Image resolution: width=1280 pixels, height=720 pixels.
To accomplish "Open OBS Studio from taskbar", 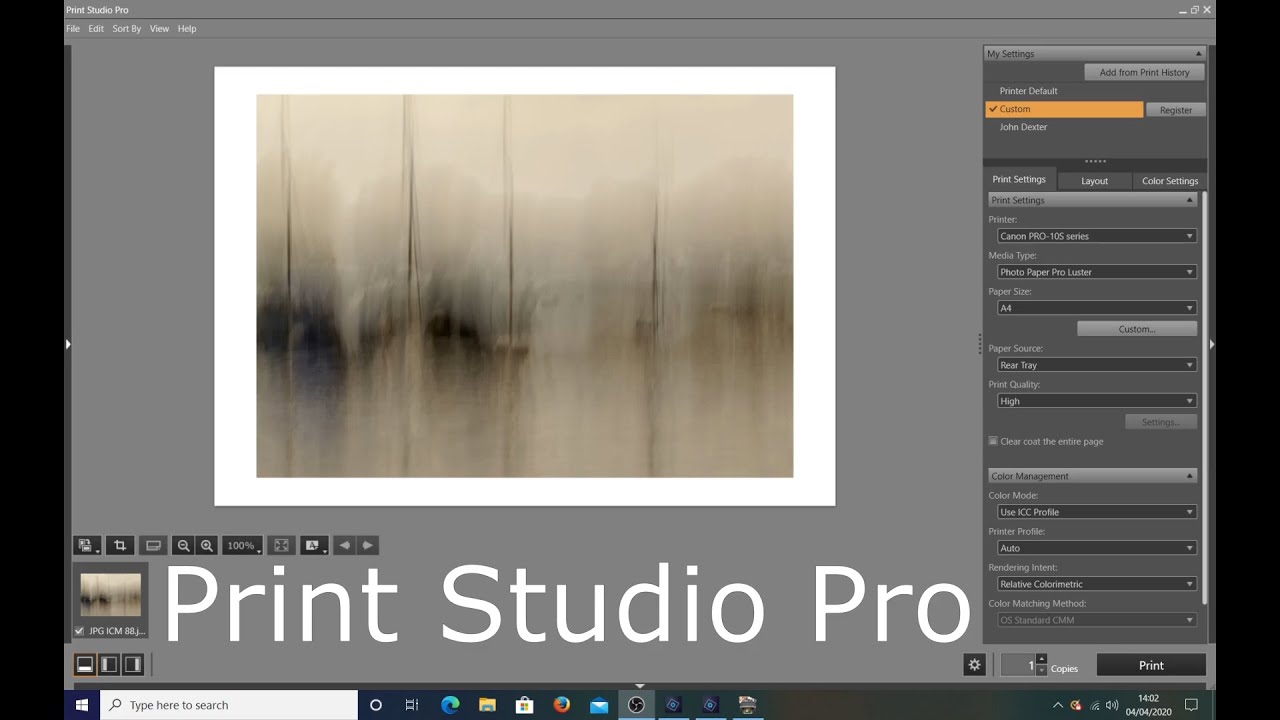I will point(636,705).
